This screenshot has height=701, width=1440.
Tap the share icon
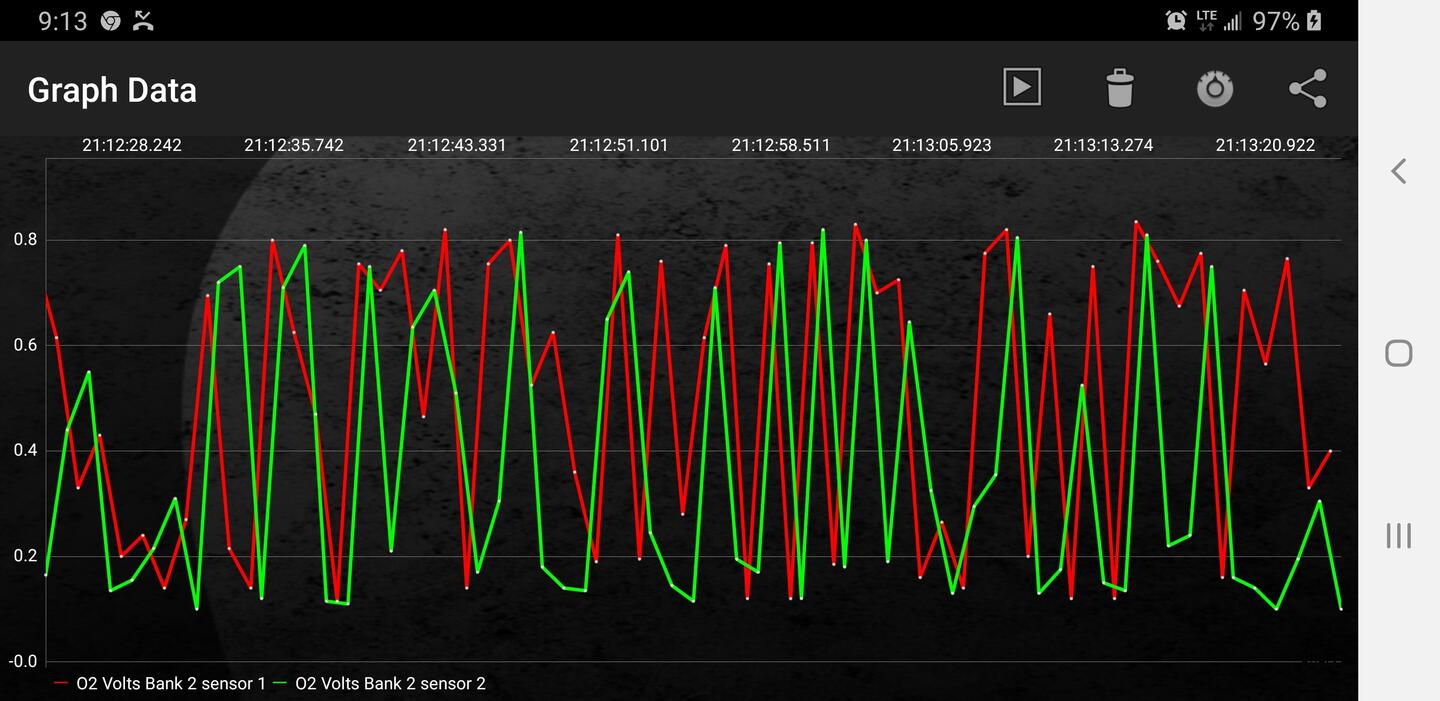[1307, 88]
